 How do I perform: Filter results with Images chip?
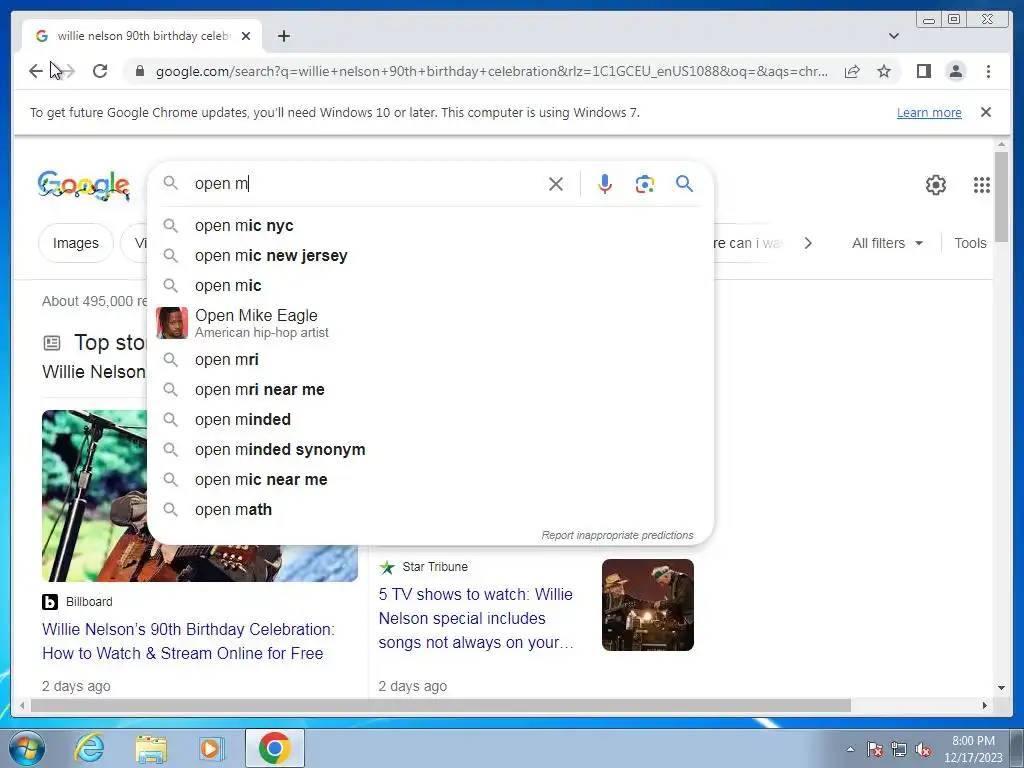tap(76, 243)
